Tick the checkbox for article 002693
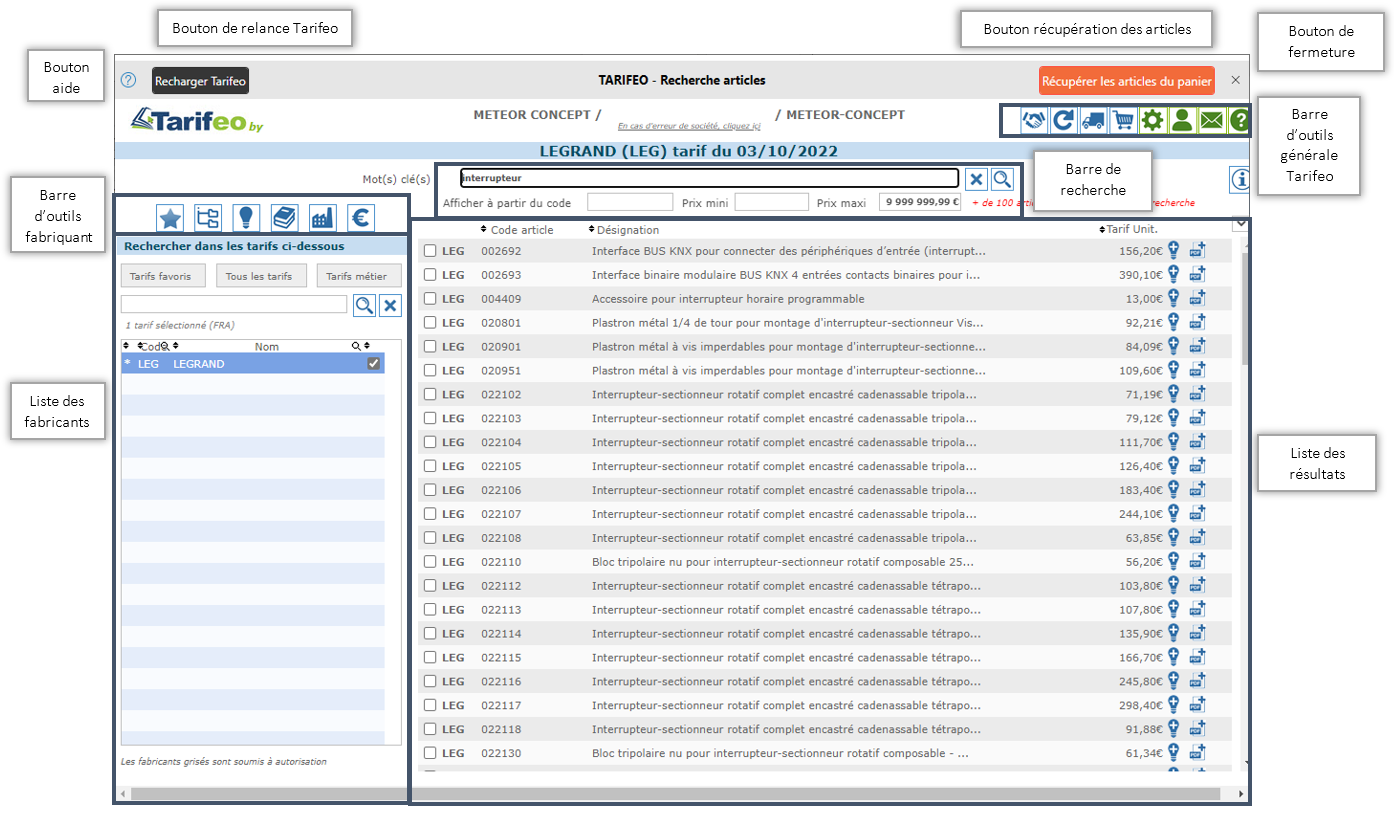1394x820 pixels. (429, 275)
